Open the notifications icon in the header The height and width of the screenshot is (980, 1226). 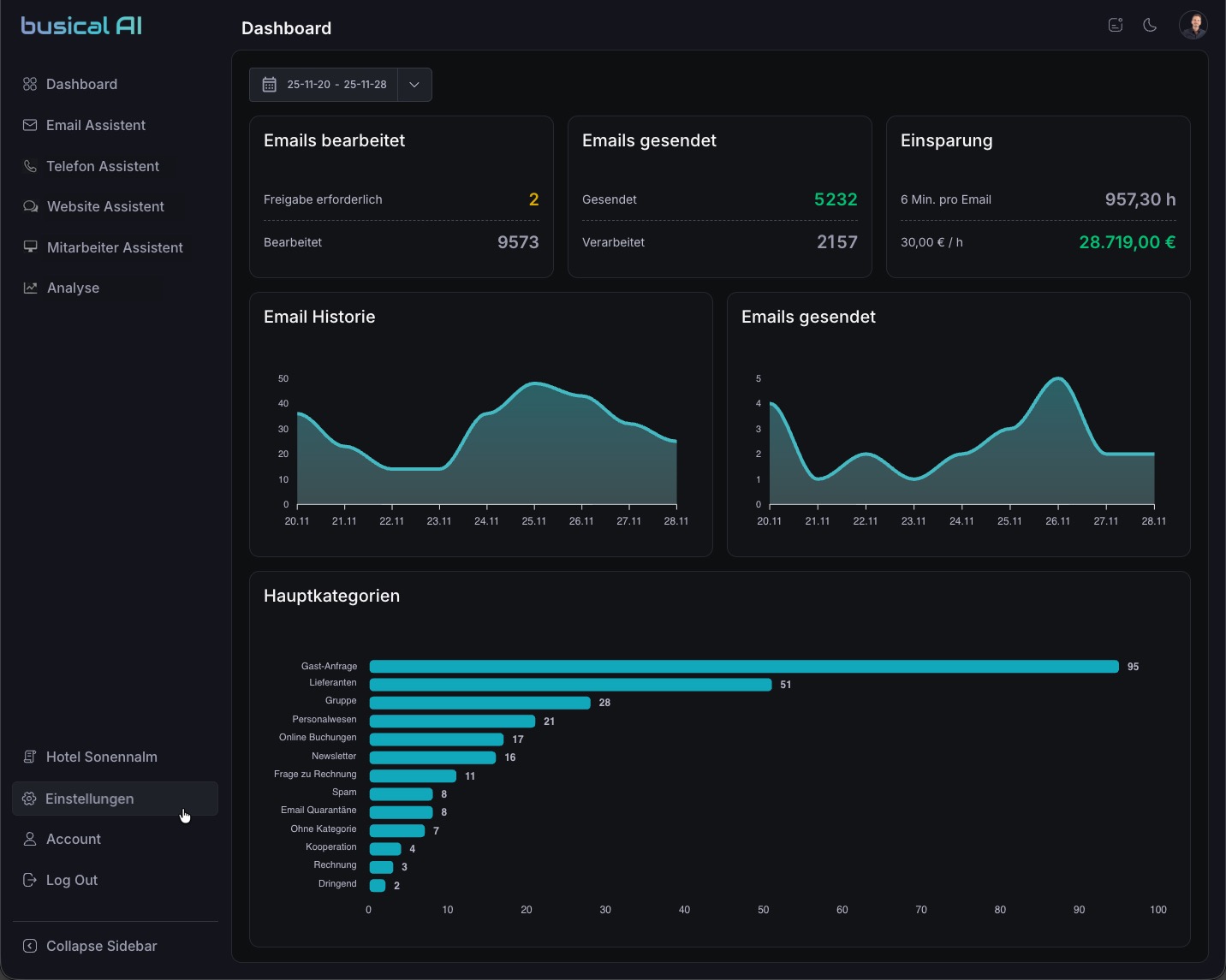point(1115,25)
